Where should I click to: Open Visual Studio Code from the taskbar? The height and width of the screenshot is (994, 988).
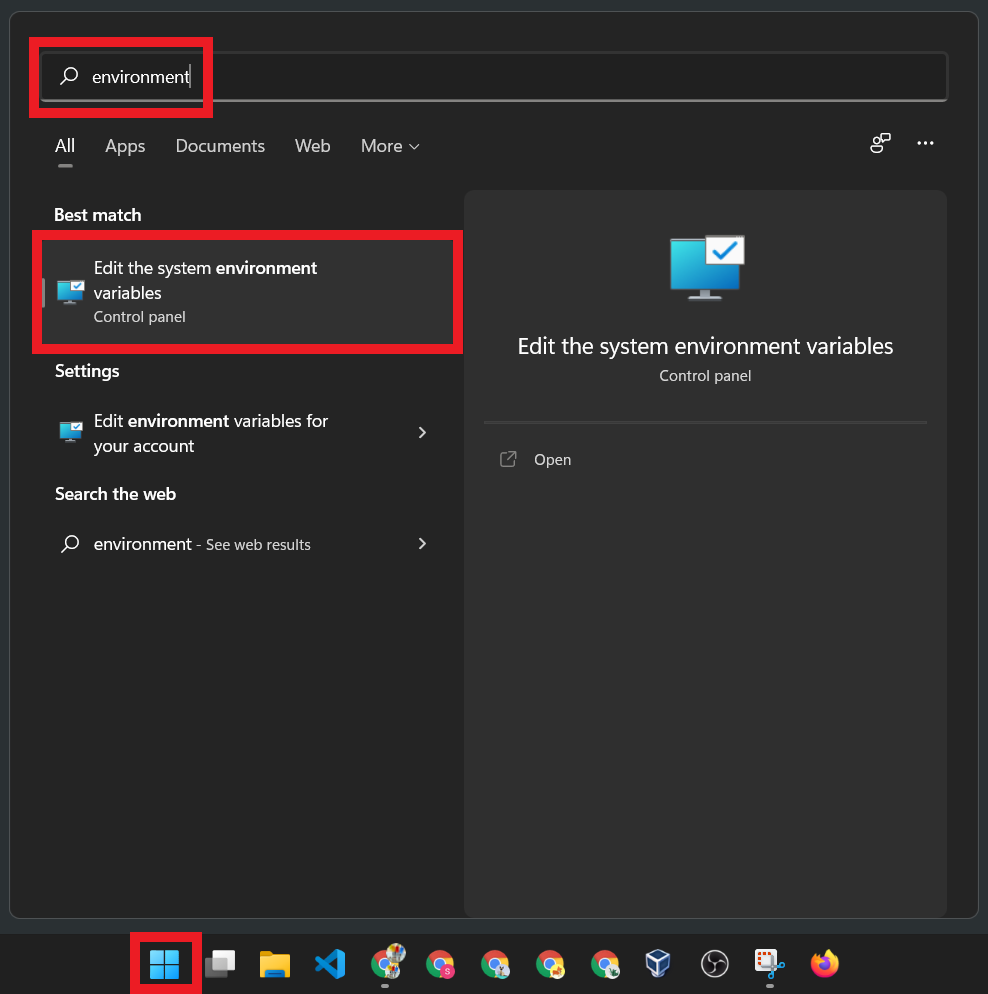click(x=330, y=964)
